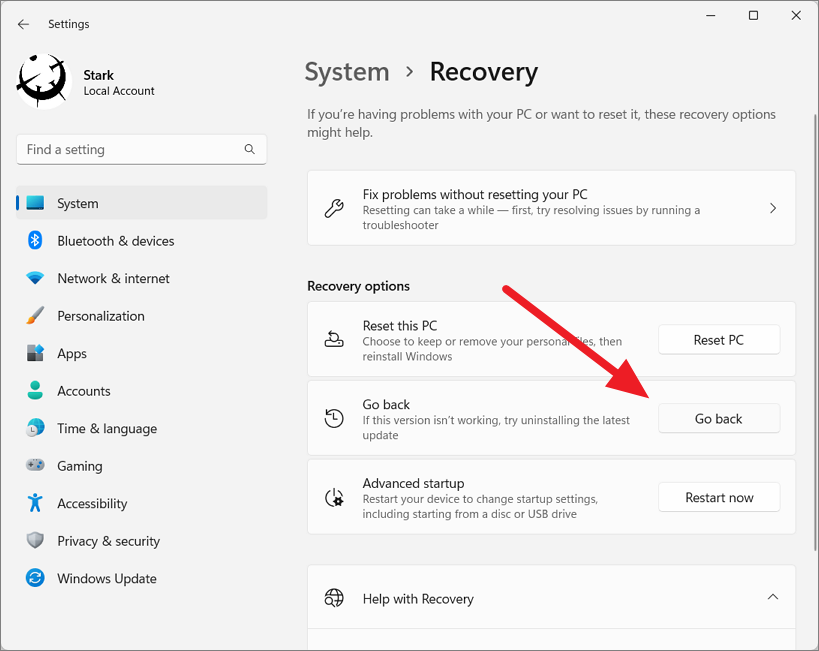Go to Personalization section
This screenshot has width=819, height=651.
click(142, 316)
